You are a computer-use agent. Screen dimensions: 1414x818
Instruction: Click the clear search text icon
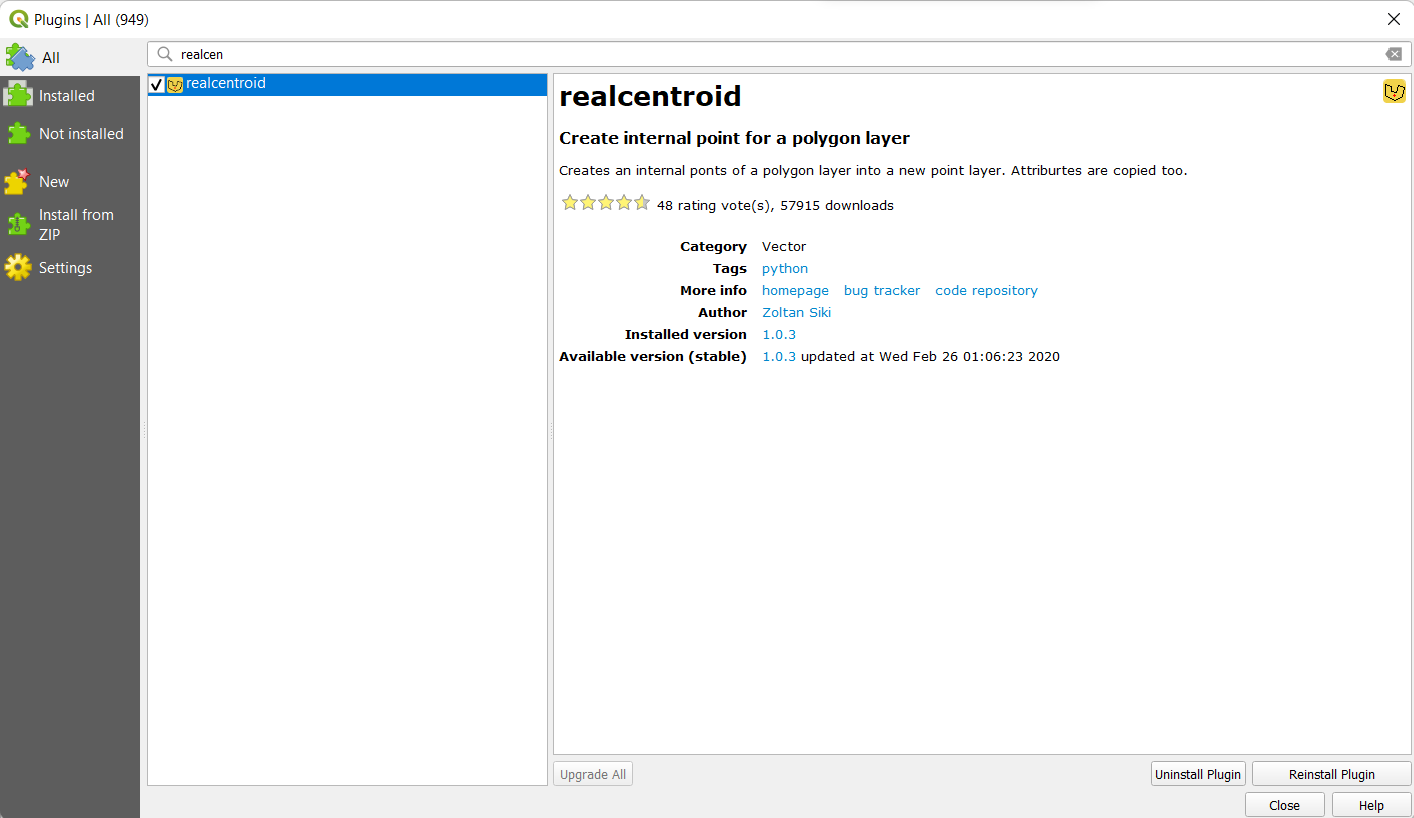click(1393, 54)
